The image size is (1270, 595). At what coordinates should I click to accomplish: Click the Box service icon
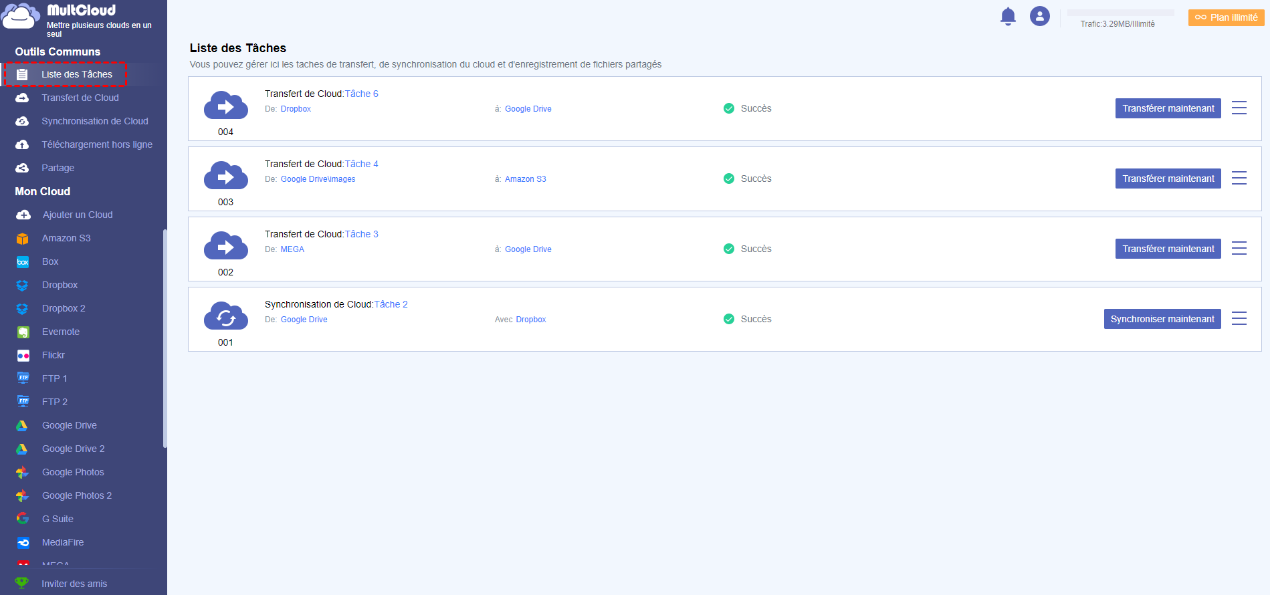(22, 261)
